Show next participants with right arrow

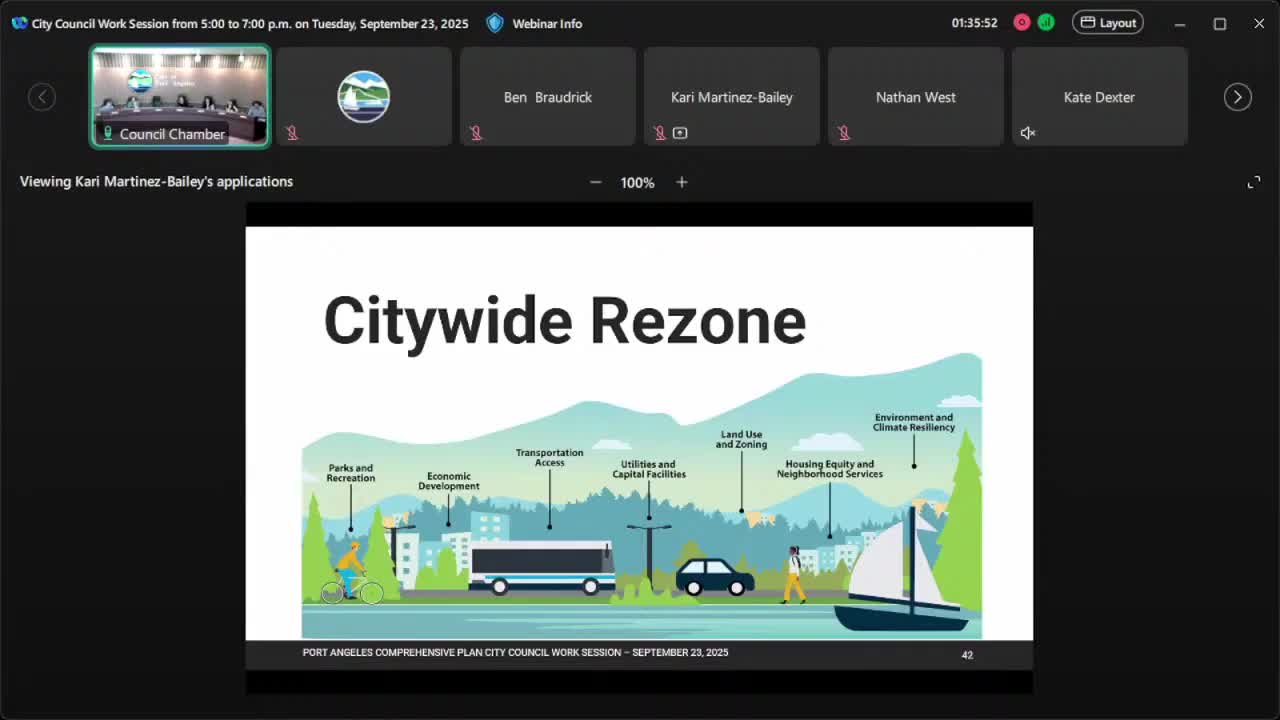pos(1237,97)
